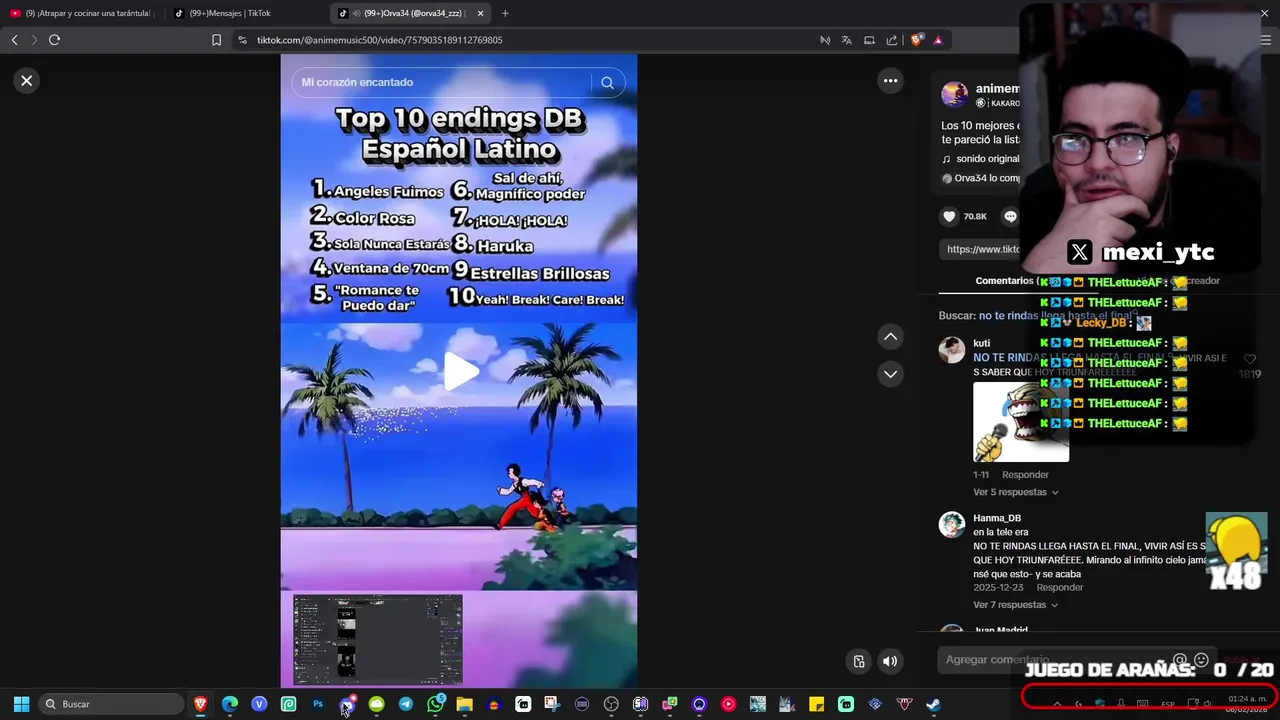Expand 'Ver 7 respuestas' under Hanma_DB's comment
Viewport: 1280px width, 720px height.
[x=1016, y=605]
